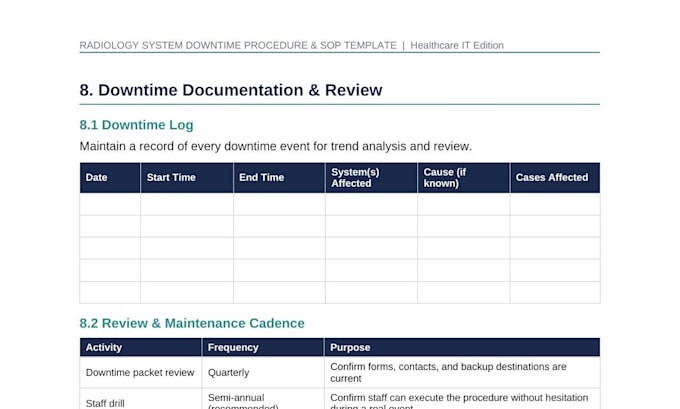
Task: Click the 'Quarterly' frequency cell
Action: (263, 373)
